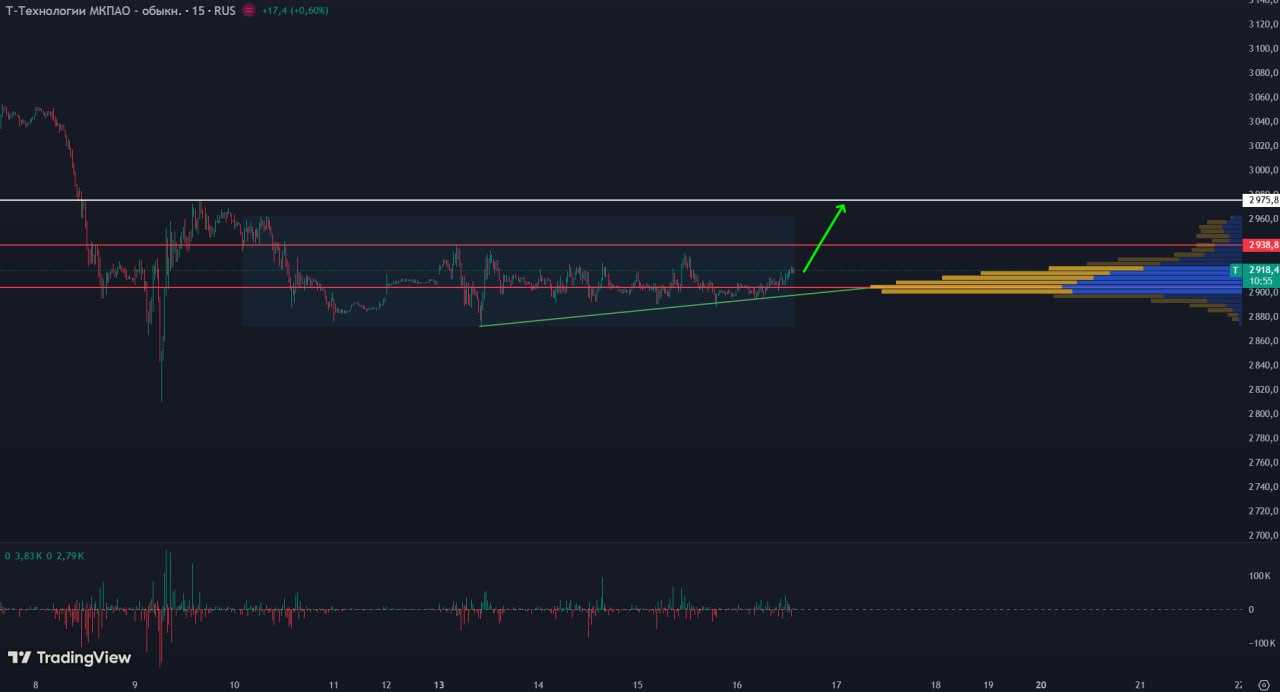Viewport: 1280px width, 692px height.
Task: Open chart settings gear in bottom-right corner
Action: point(1262,685)
